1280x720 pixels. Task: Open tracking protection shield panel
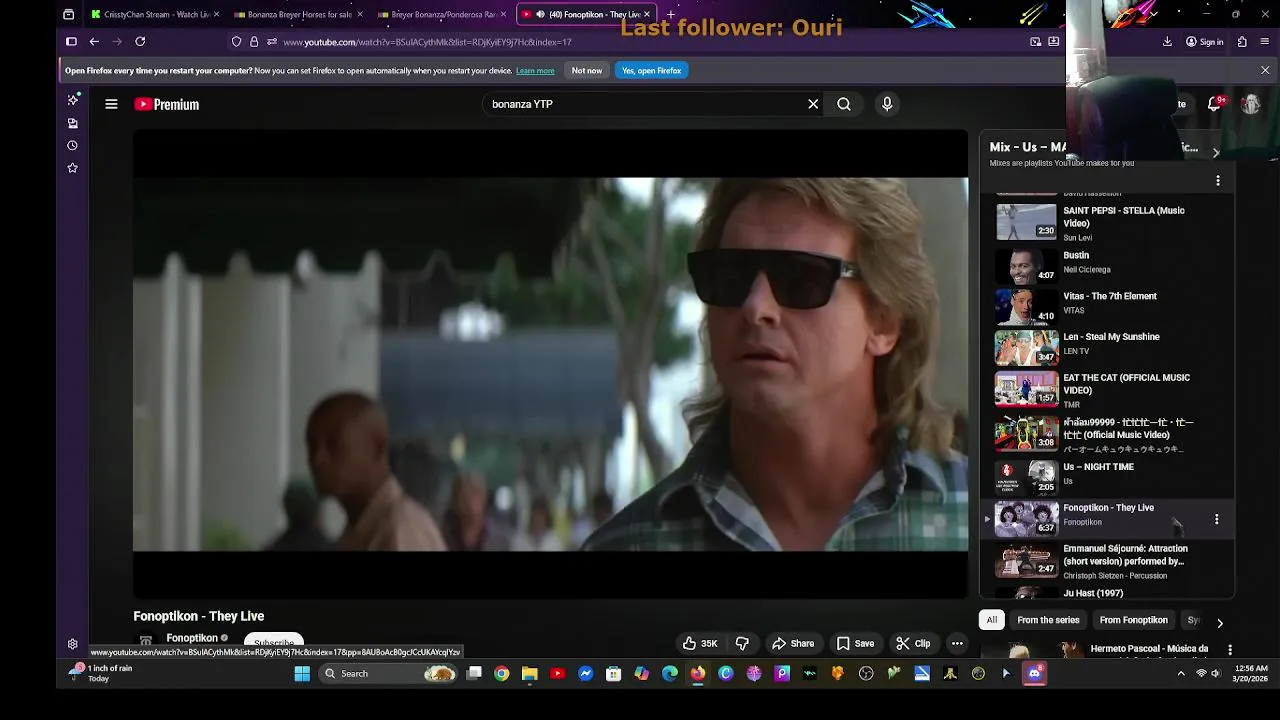(x=236, y=42)
